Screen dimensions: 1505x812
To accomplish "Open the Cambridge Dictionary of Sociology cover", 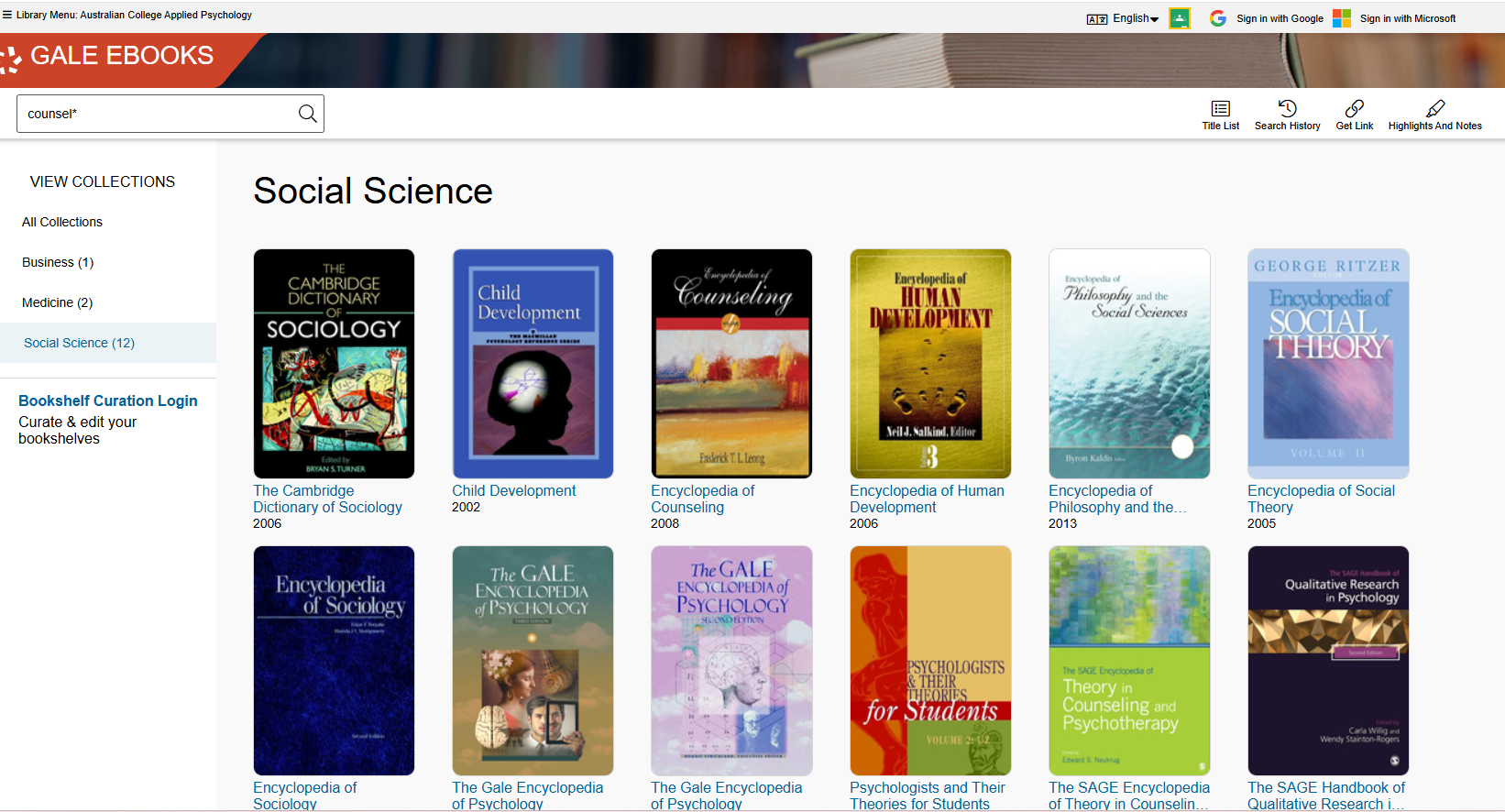I will click(334, 364).
